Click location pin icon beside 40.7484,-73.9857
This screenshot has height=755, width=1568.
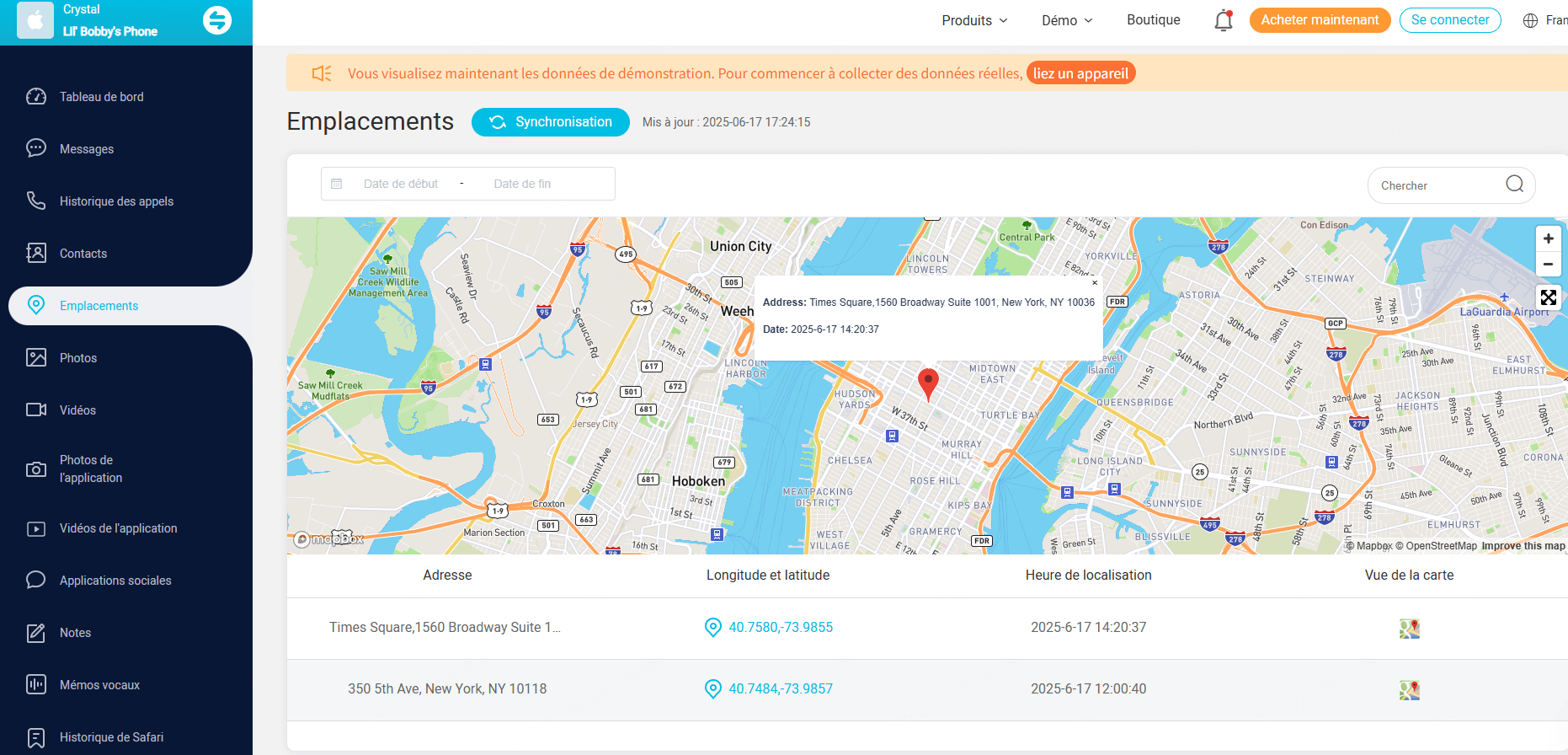pos(713,688)
